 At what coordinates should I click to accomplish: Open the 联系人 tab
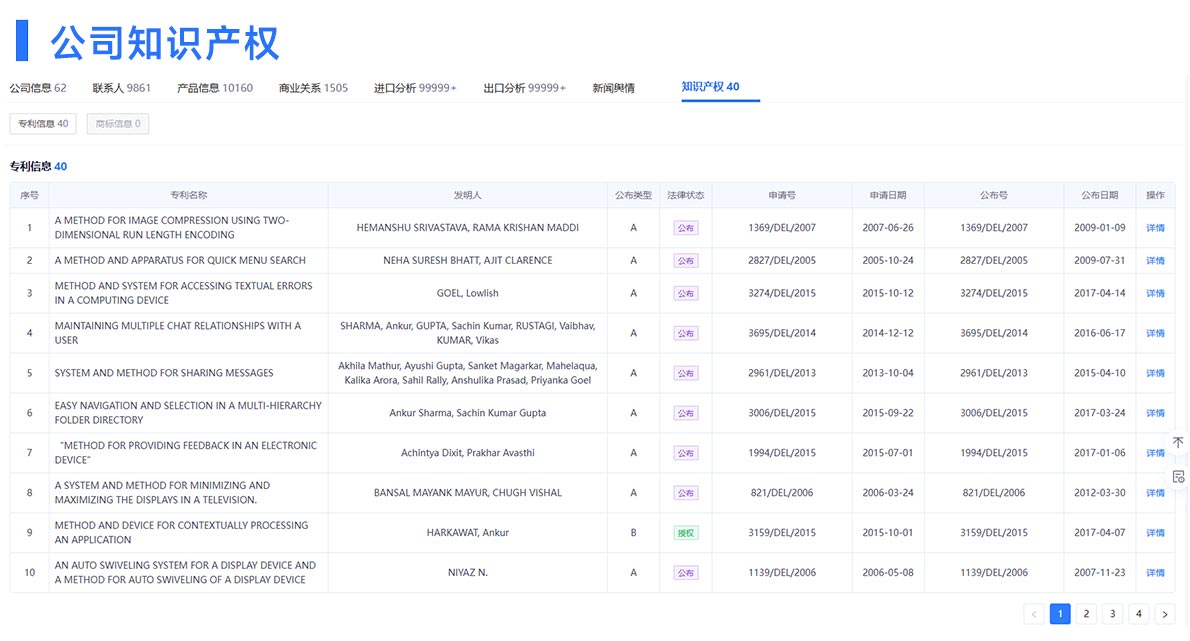pos(121,88)
